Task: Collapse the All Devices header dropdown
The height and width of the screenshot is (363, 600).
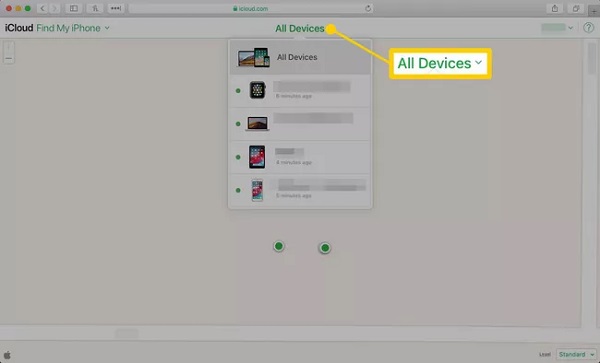Action: click(x=300, y=28)
